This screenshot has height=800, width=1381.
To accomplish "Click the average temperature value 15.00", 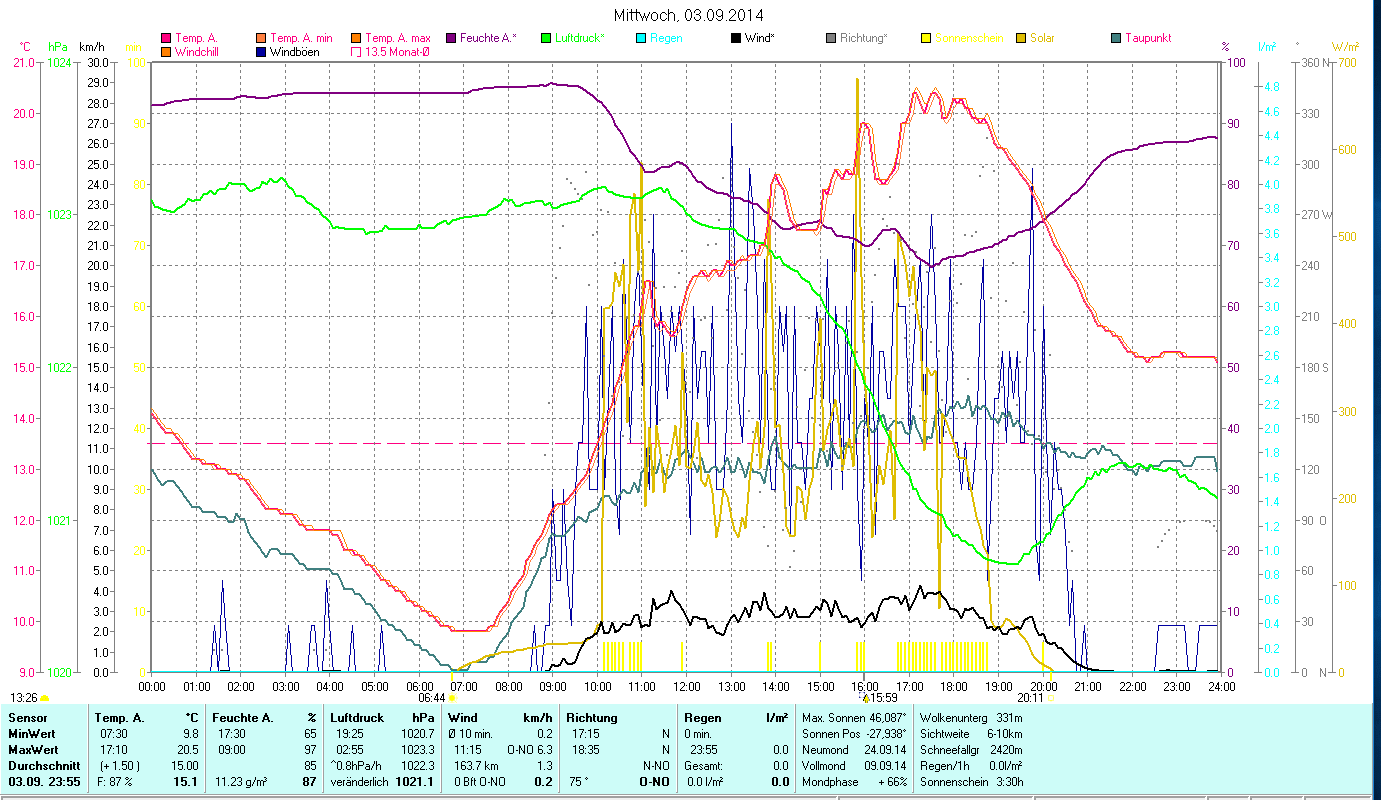I will (185, 766).
